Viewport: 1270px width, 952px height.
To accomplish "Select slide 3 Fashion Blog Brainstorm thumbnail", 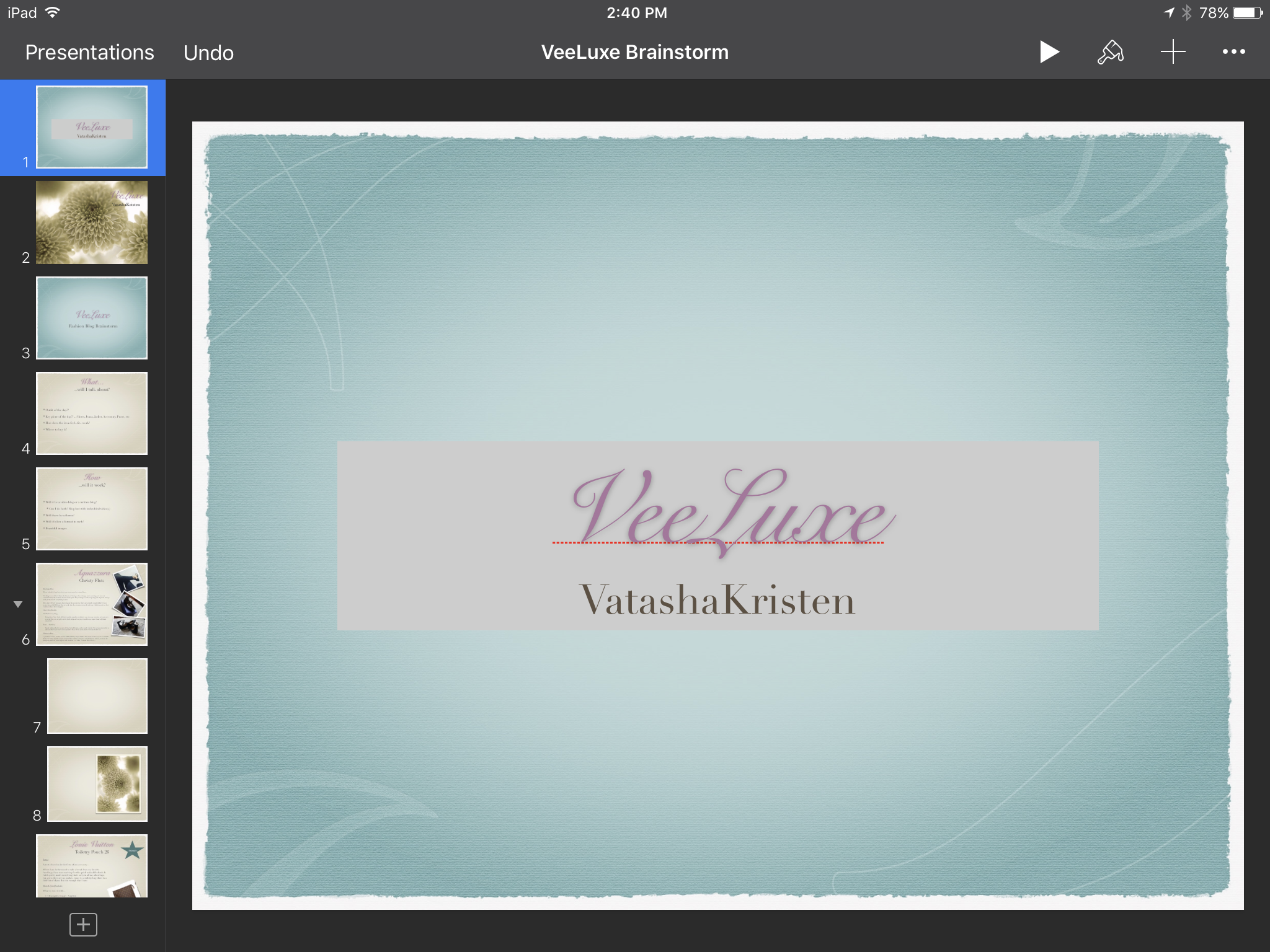I will tap(92, 318).
